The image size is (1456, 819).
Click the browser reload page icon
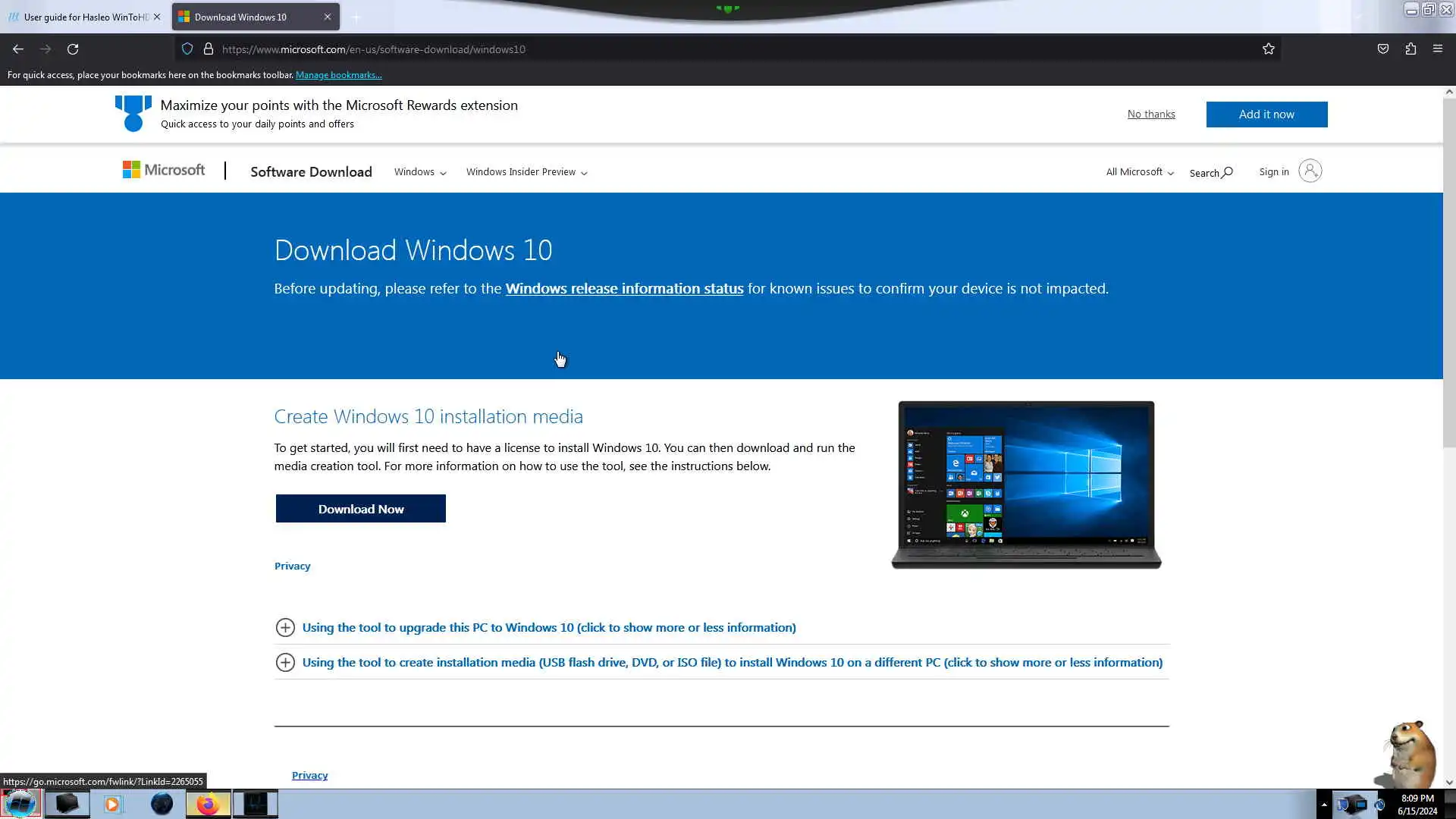pyautogui.click(x=73, y=49)
